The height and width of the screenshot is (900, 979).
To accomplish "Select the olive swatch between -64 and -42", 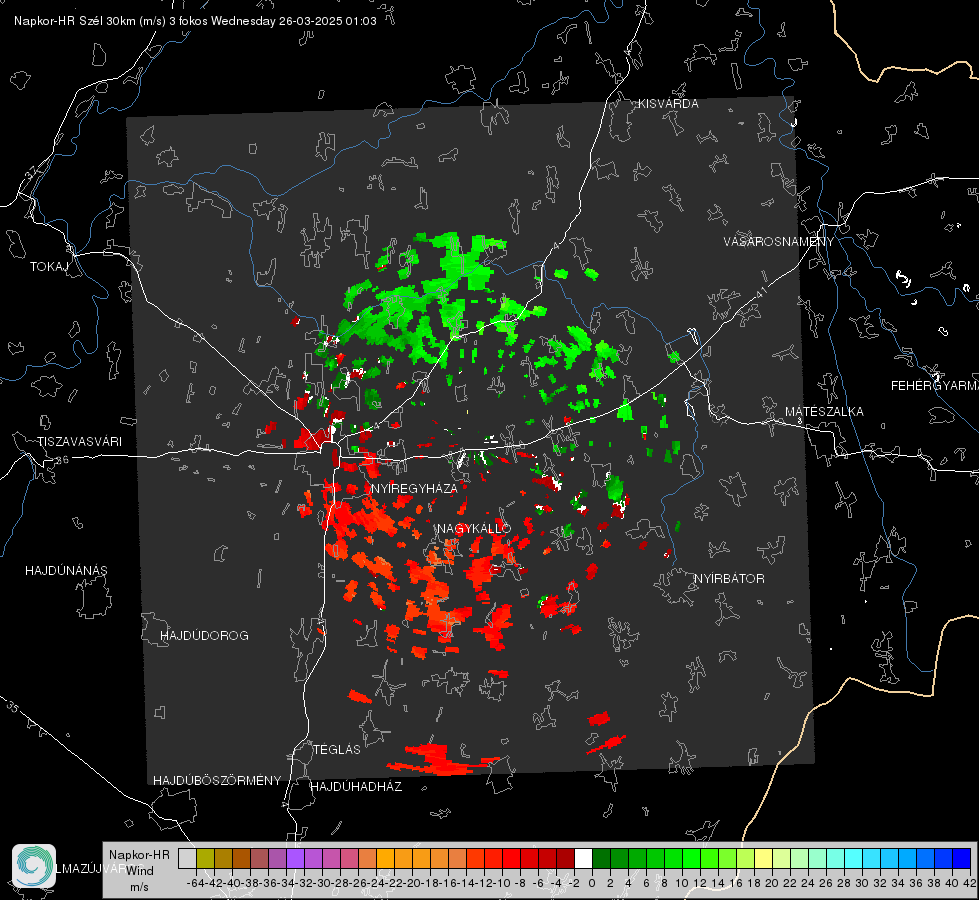I will click(205, 858).
